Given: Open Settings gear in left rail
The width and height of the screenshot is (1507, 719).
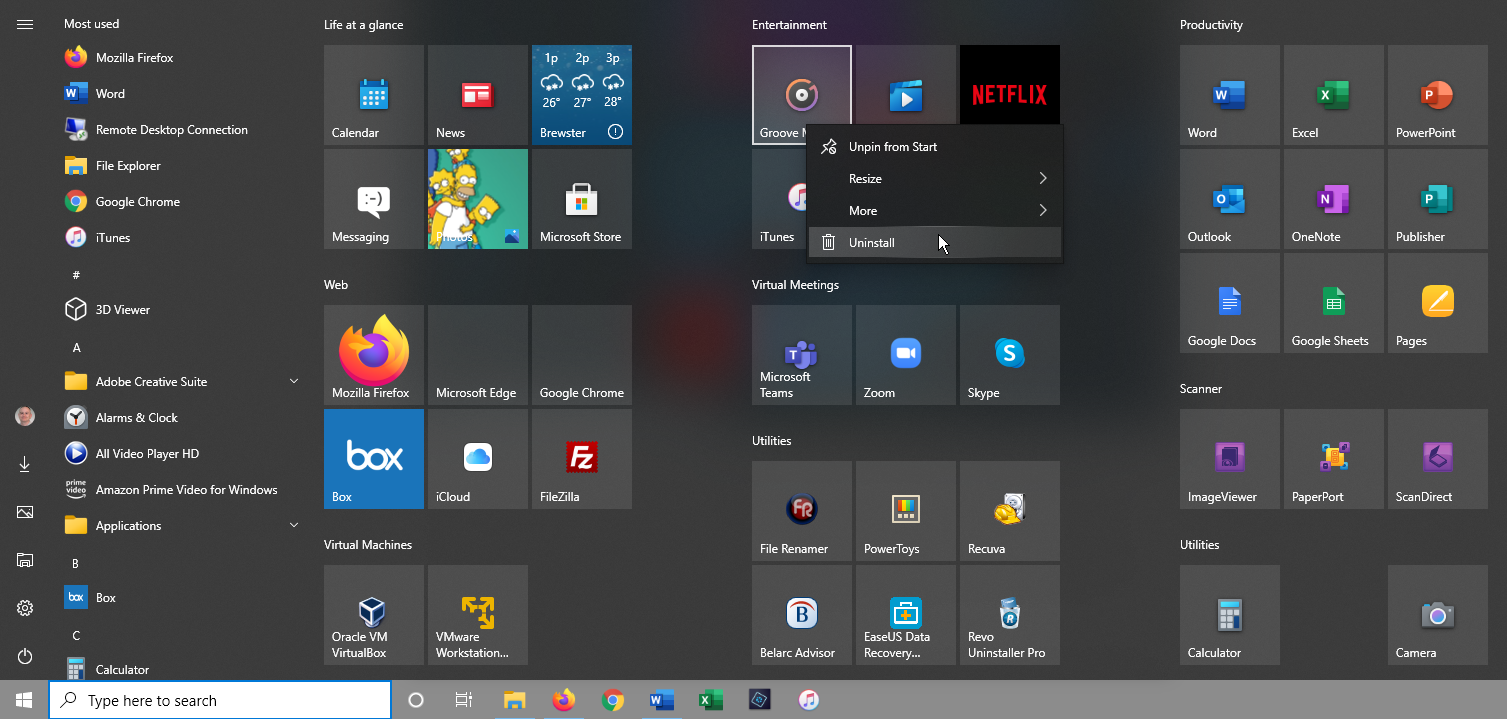Looking at the screenshot, I should click(25, 608).
